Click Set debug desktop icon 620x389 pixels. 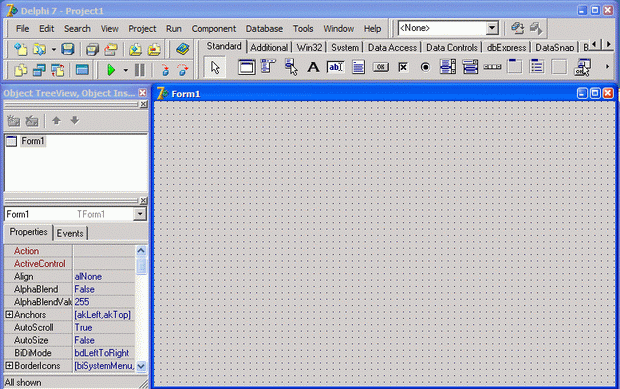pos(536,28)
